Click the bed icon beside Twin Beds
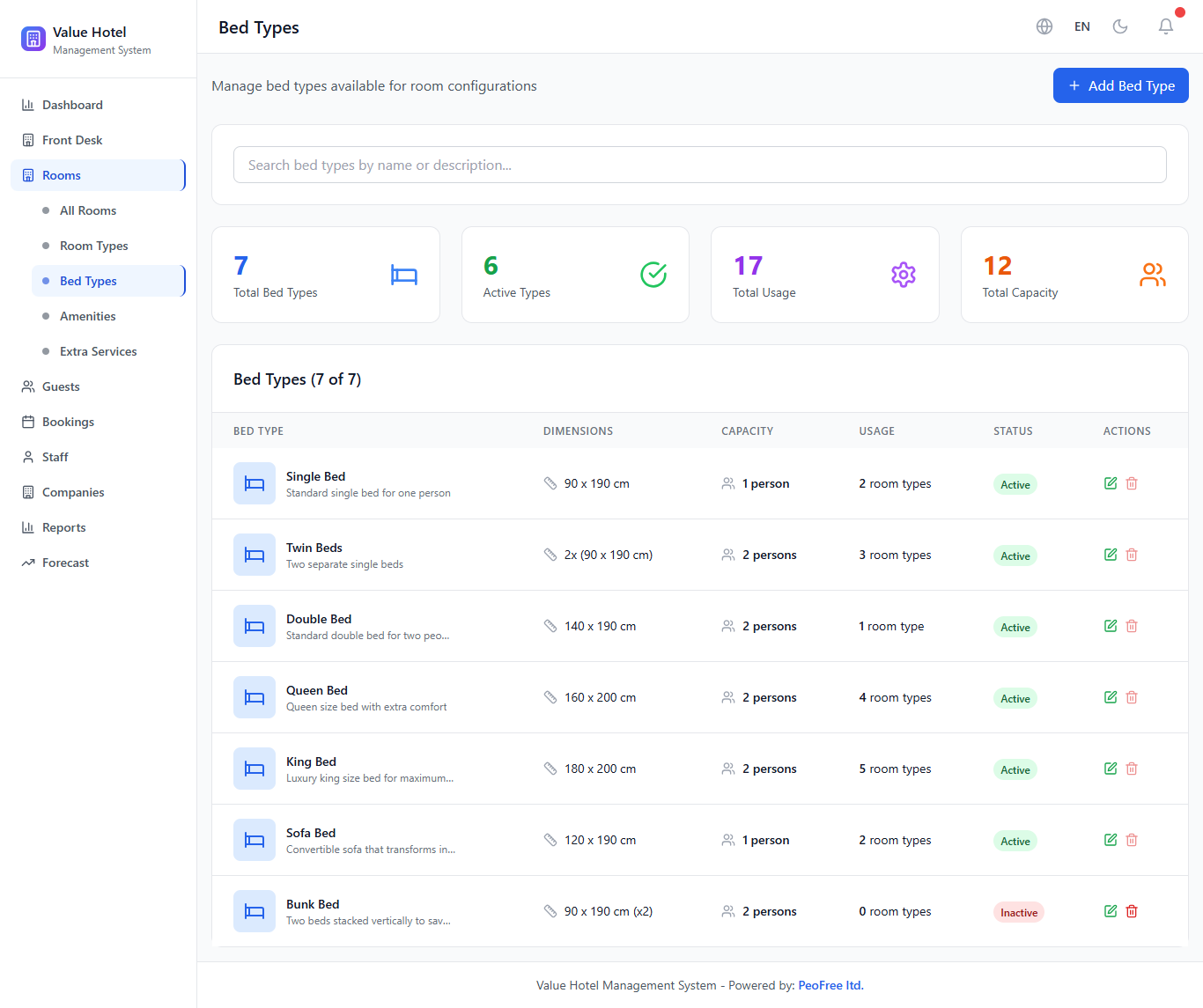Viewport: 1203px width, 1008px height. pyautogui.click(x=255, y=555)
